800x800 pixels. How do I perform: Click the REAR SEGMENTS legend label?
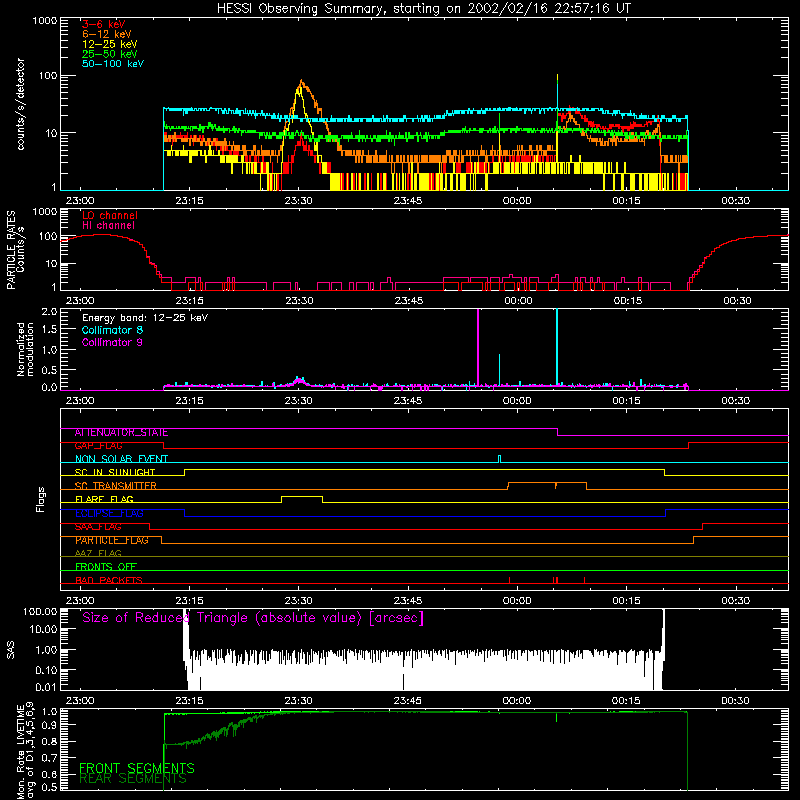click(133, 779)
